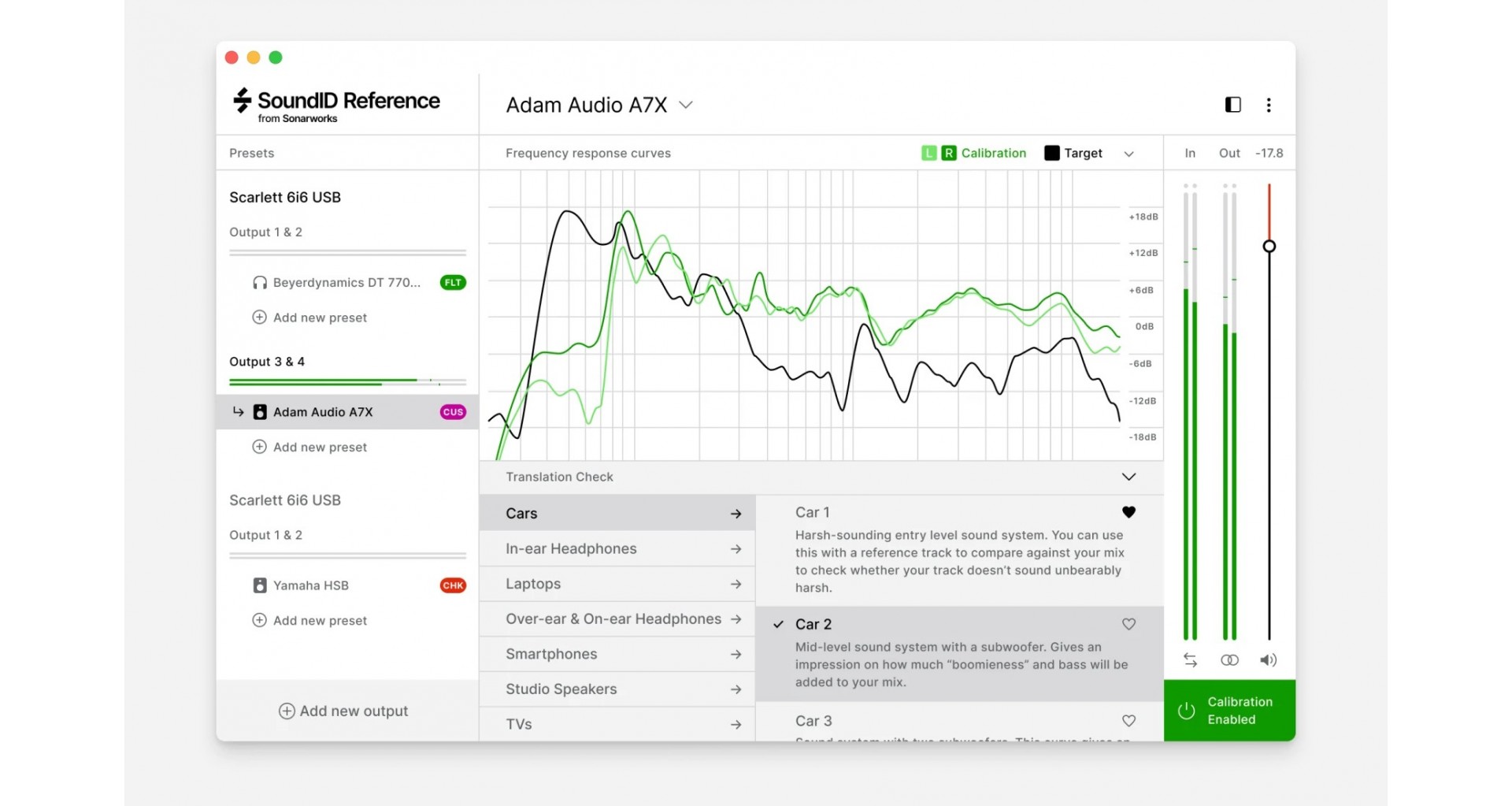Click the second Scarlett 6i6 USB device heading
The image size is (1512, 806).
point(285,500)
